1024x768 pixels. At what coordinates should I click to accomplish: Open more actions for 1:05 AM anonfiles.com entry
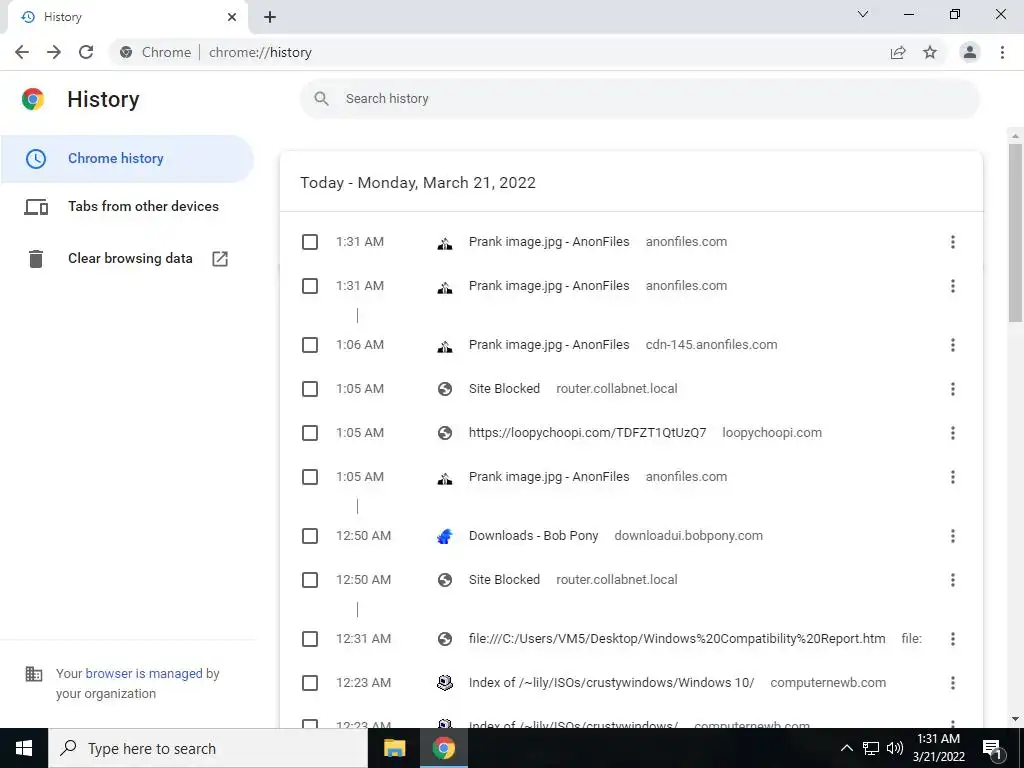tap(953, 477)
